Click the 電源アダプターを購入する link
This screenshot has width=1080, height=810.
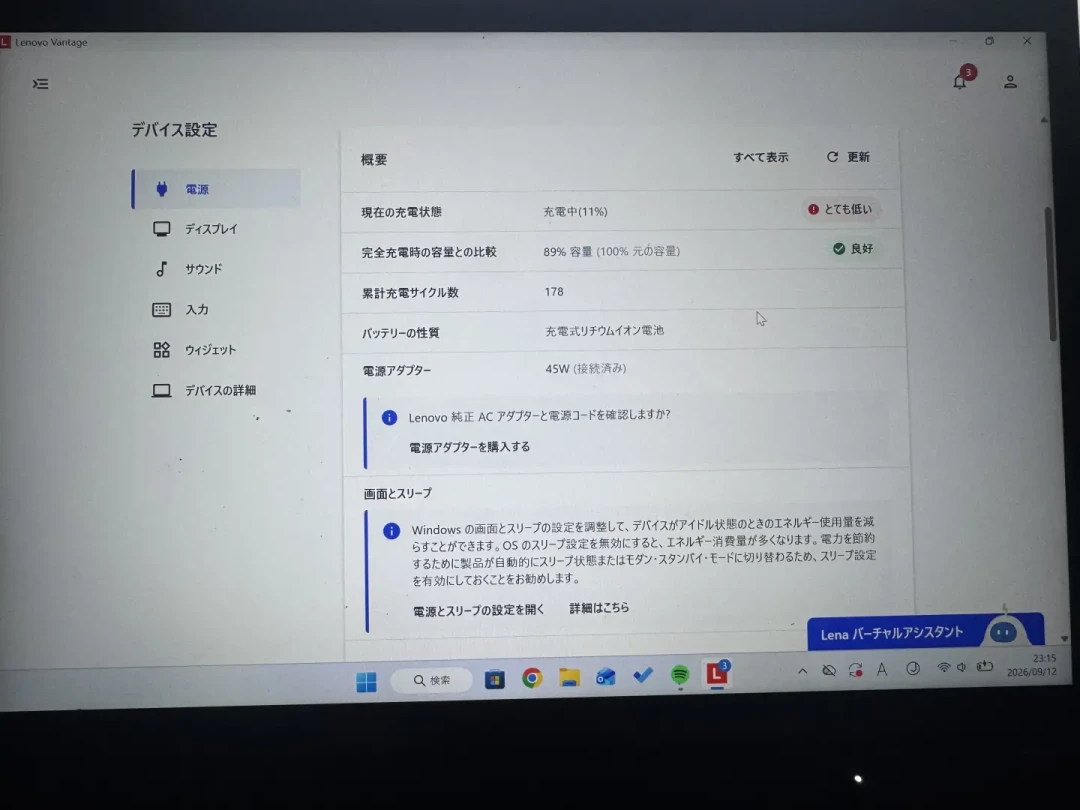point(470,447)
